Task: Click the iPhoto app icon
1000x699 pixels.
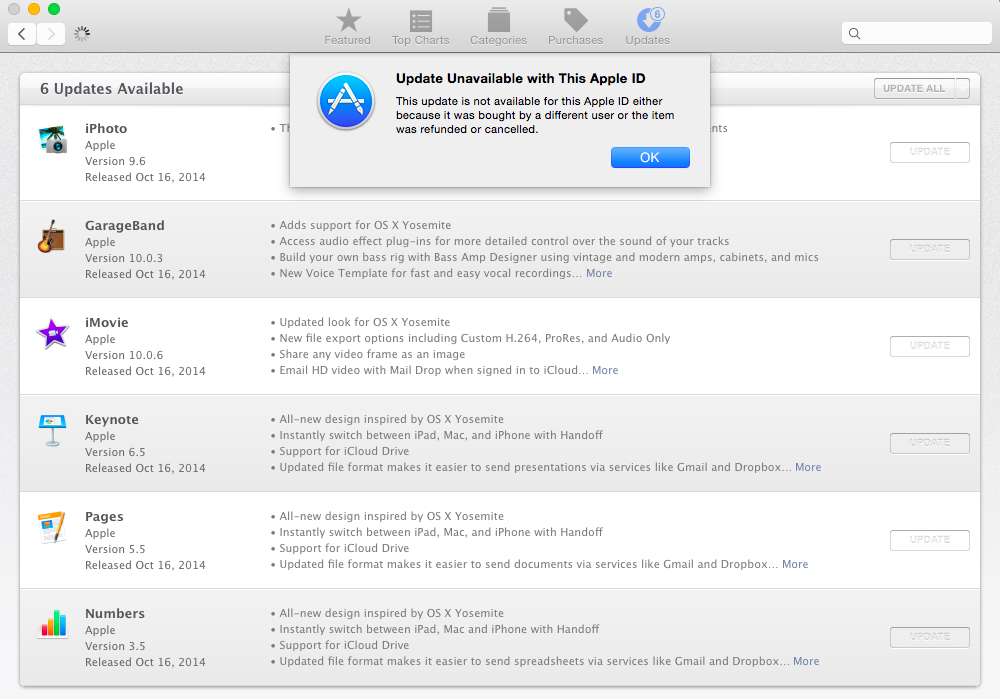Action: [x=53, y=140]
